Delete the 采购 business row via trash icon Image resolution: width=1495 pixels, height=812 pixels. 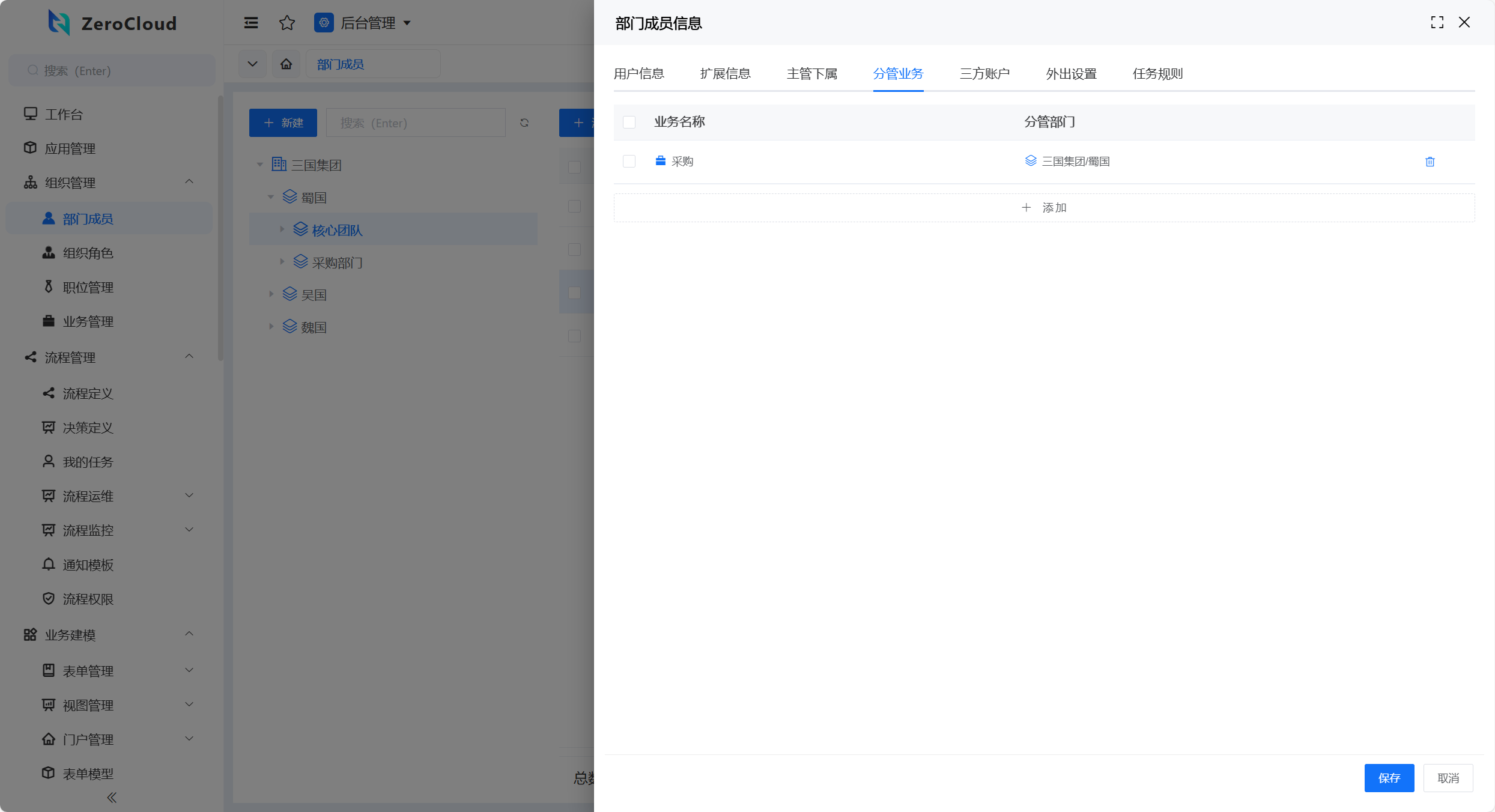(x=1430, y=162)
